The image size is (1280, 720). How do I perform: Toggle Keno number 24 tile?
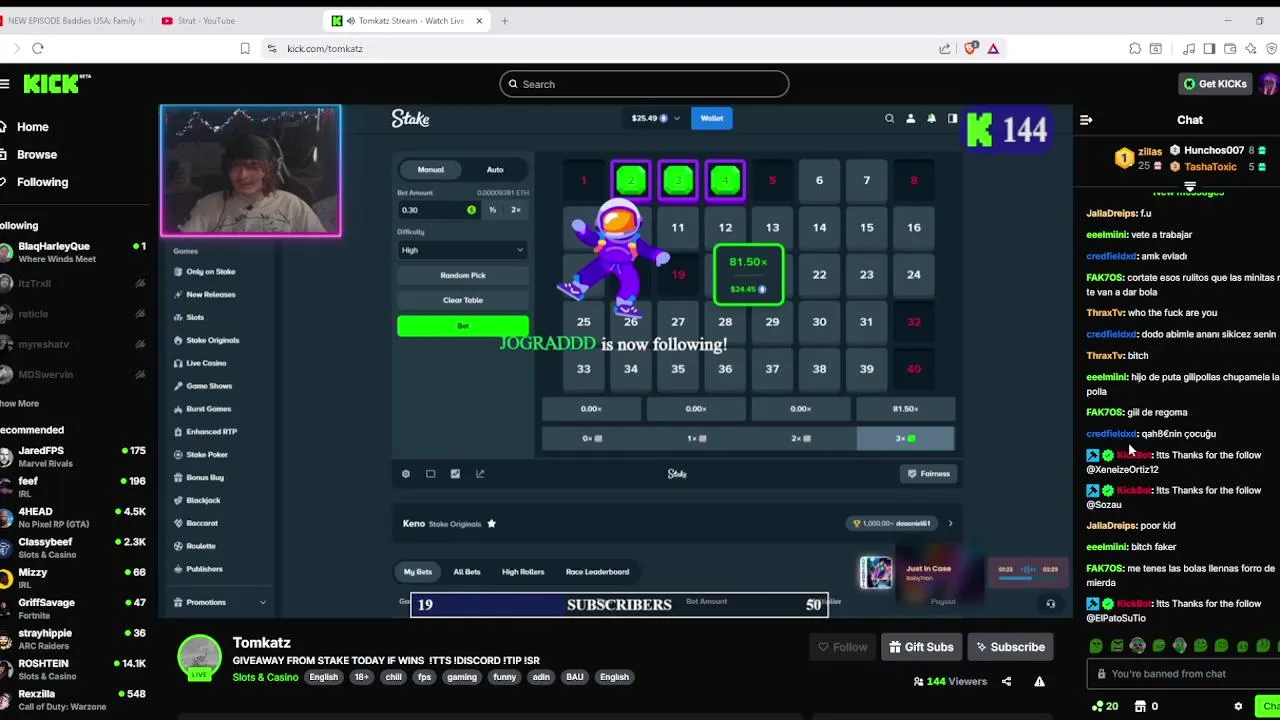pyautogui.click(x=913, y=274)
